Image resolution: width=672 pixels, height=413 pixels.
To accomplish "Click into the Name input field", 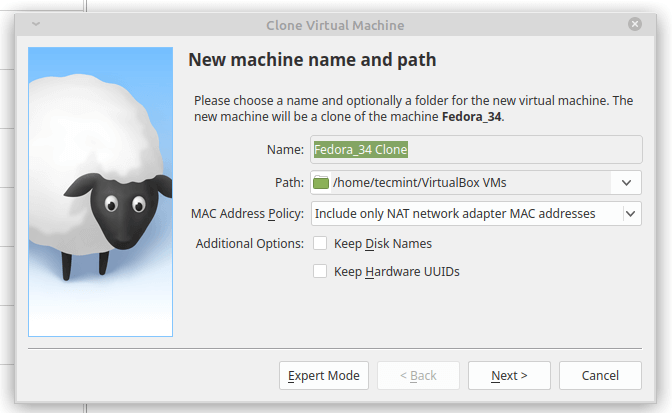I will click(x=476, y=150).
